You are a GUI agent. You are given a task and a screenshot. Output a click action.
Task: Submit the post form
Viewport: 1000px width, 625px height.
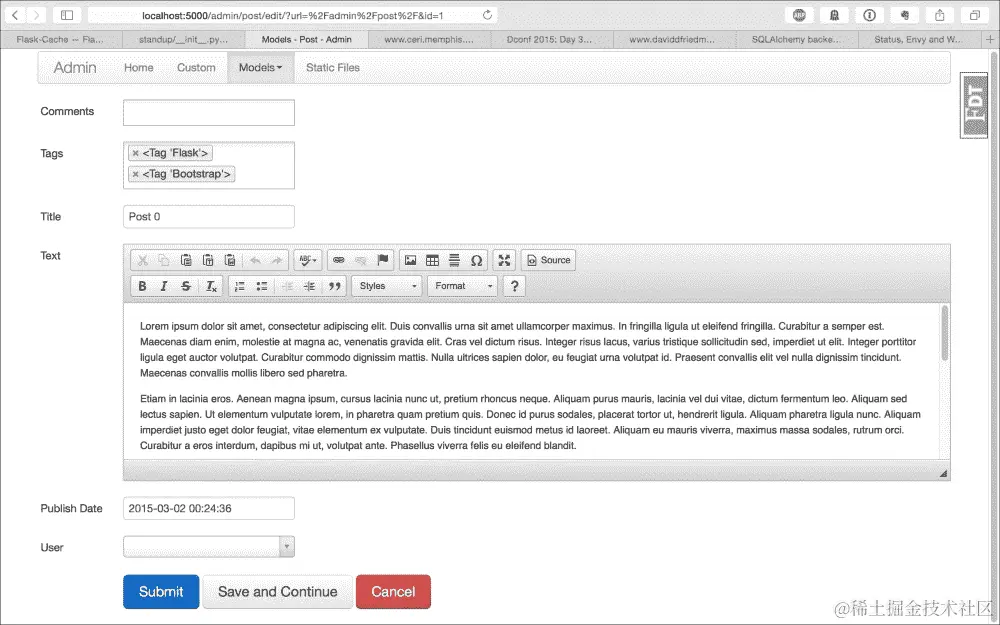(161, 592)
